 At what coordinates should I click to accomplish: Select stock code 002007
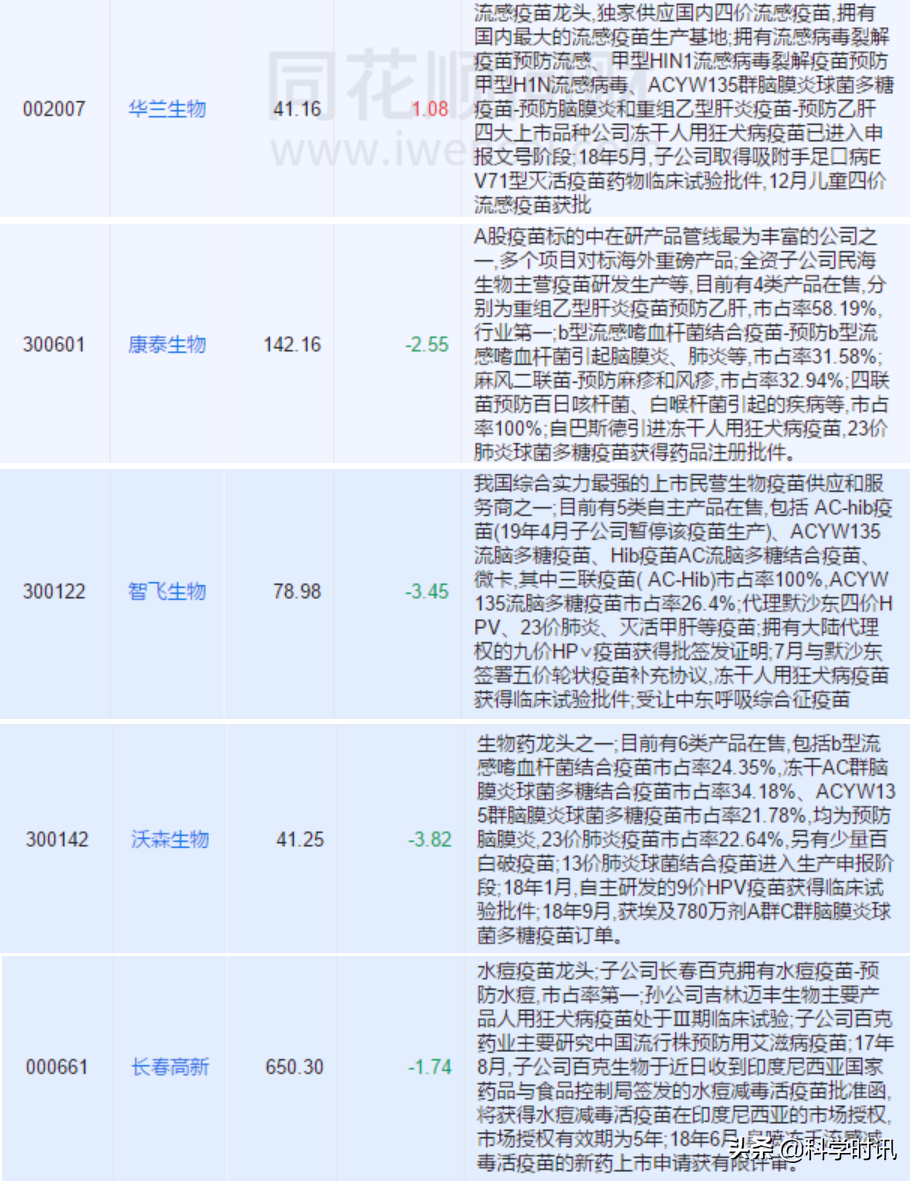[55, 110]
